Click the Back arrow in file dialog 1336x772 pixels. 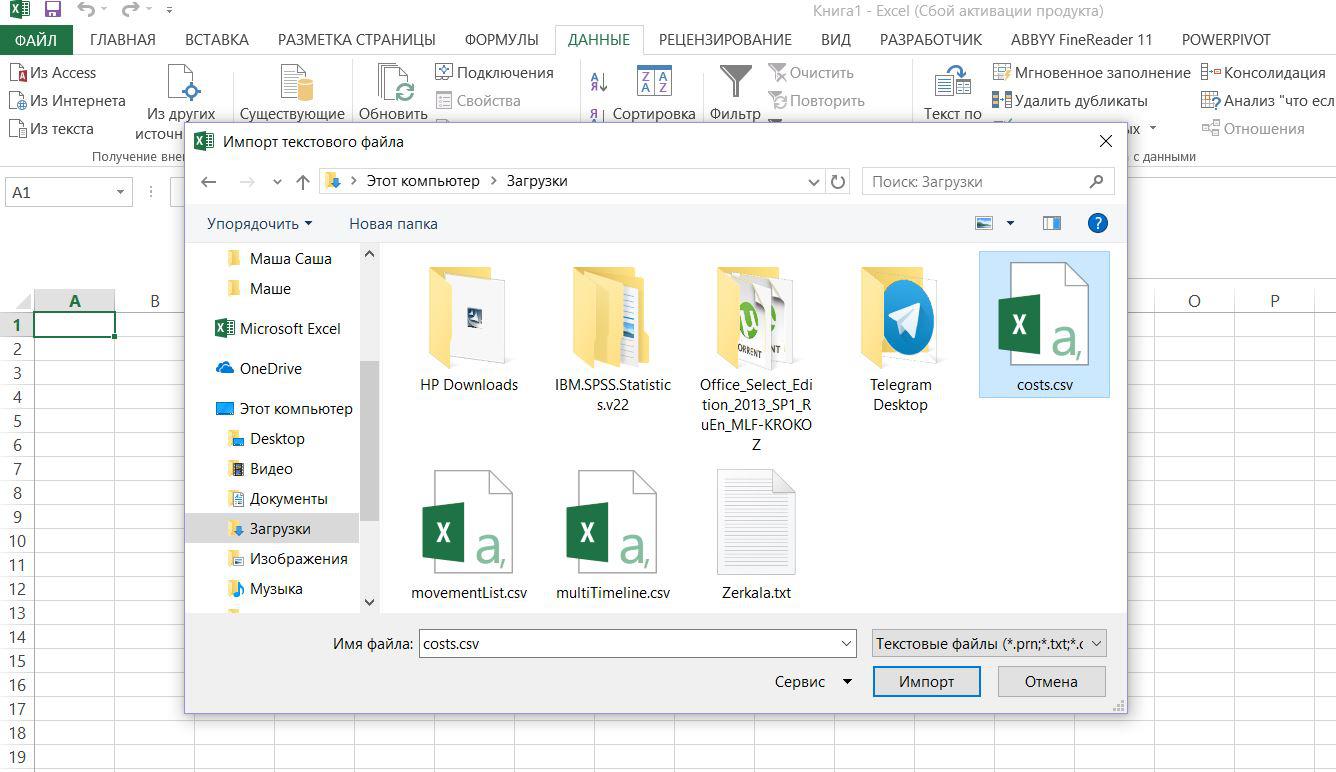(x=208, y=182)
